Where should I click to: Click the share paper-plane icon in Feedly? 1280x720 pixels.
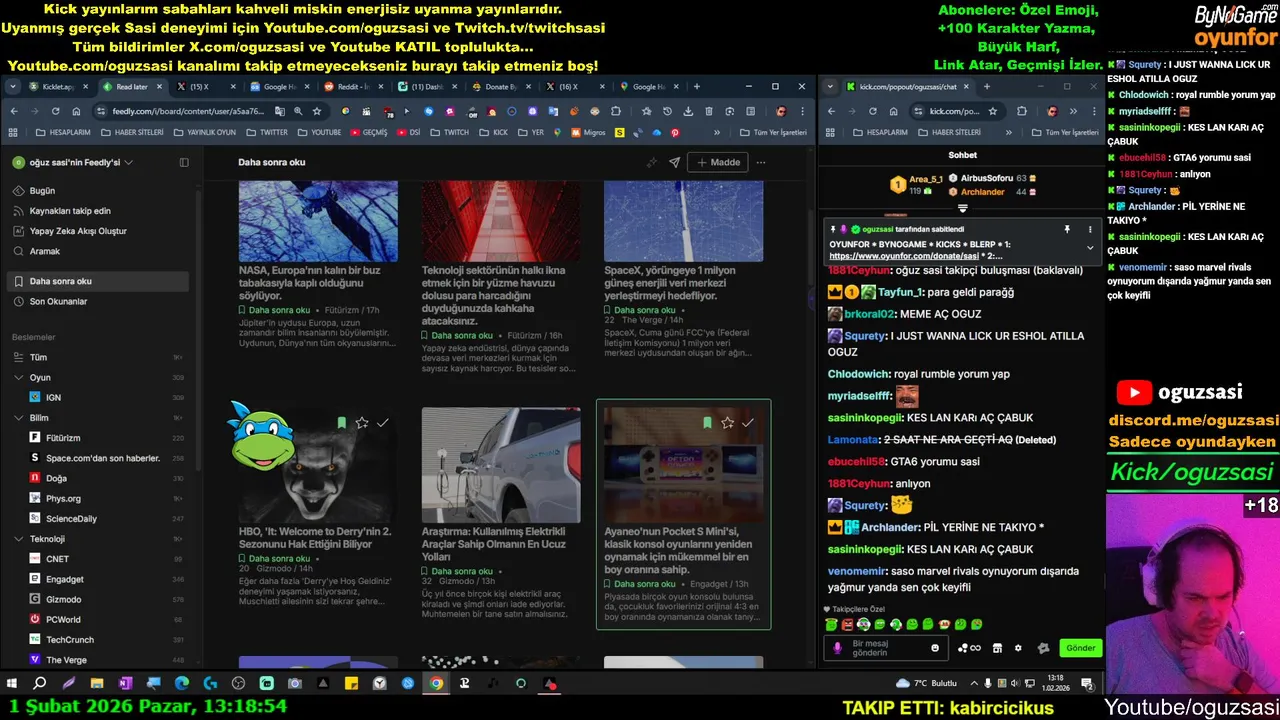[x=675, y=162]
